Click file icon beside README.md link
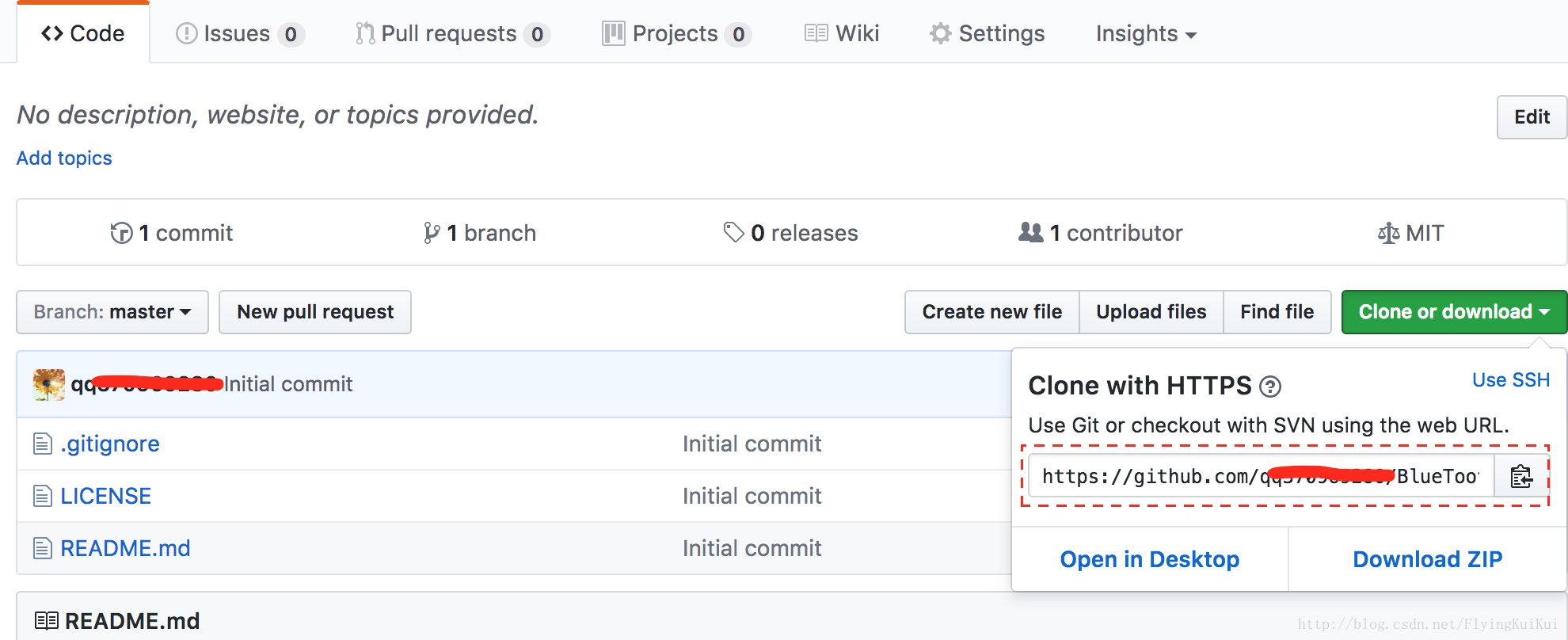The width and height of the screenshot is (1568, 640). click(x=43, y=548)
